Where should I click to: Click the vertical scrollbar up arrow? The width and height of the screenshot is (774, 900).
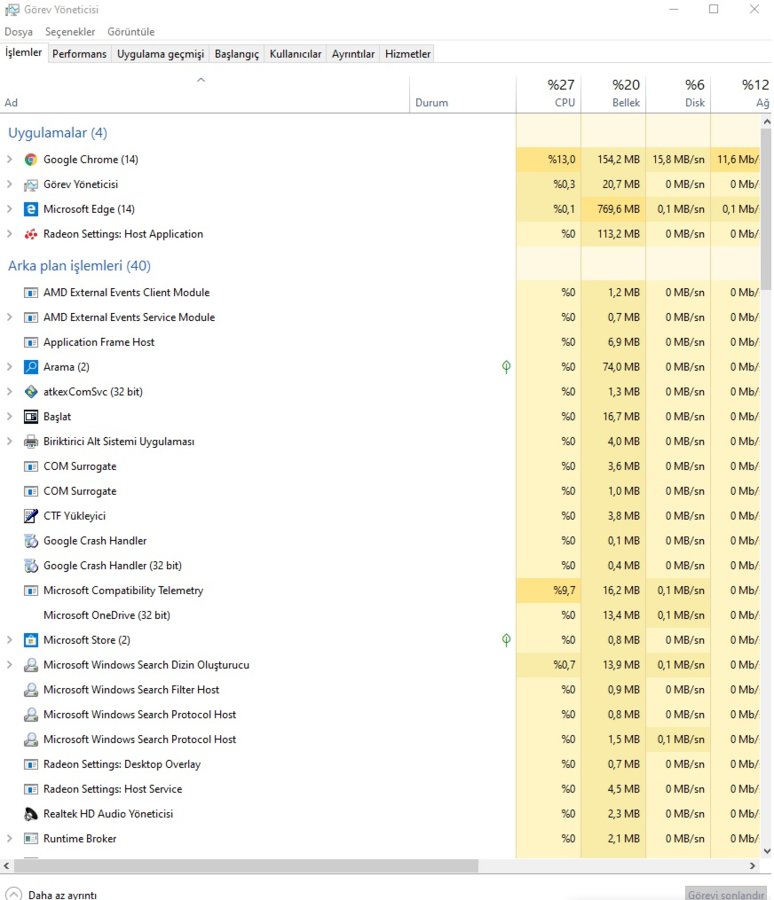(x=767, y=122)
